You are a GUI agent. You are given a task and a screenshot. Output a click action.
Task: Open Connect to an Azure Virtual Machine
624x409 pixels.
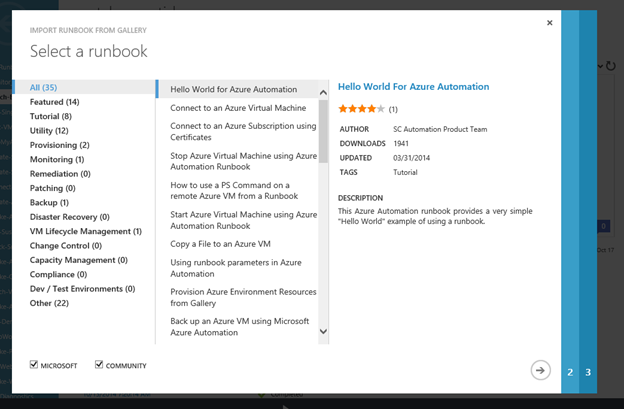(237, 107)
